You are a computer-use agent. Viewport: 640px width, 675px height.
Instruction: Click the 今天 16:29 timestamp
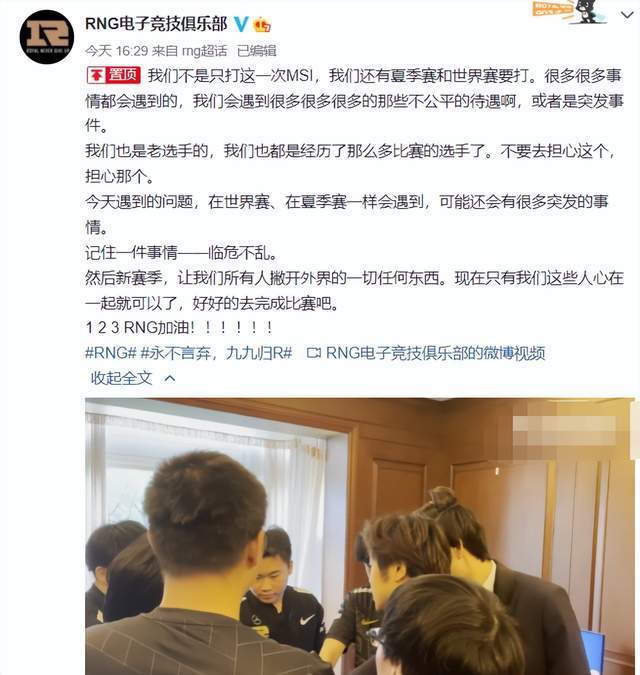click(116, 51)
